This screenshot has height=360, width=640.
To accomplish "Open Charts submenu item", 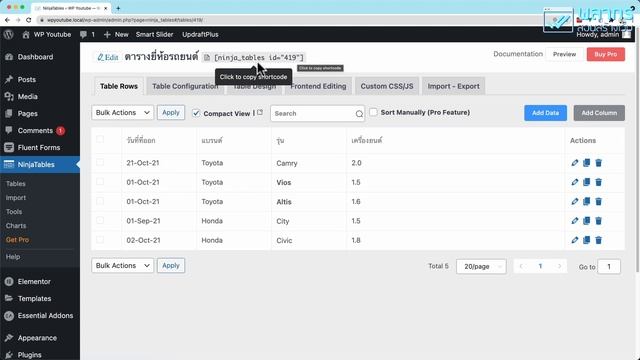I will (x=16, y=225).
